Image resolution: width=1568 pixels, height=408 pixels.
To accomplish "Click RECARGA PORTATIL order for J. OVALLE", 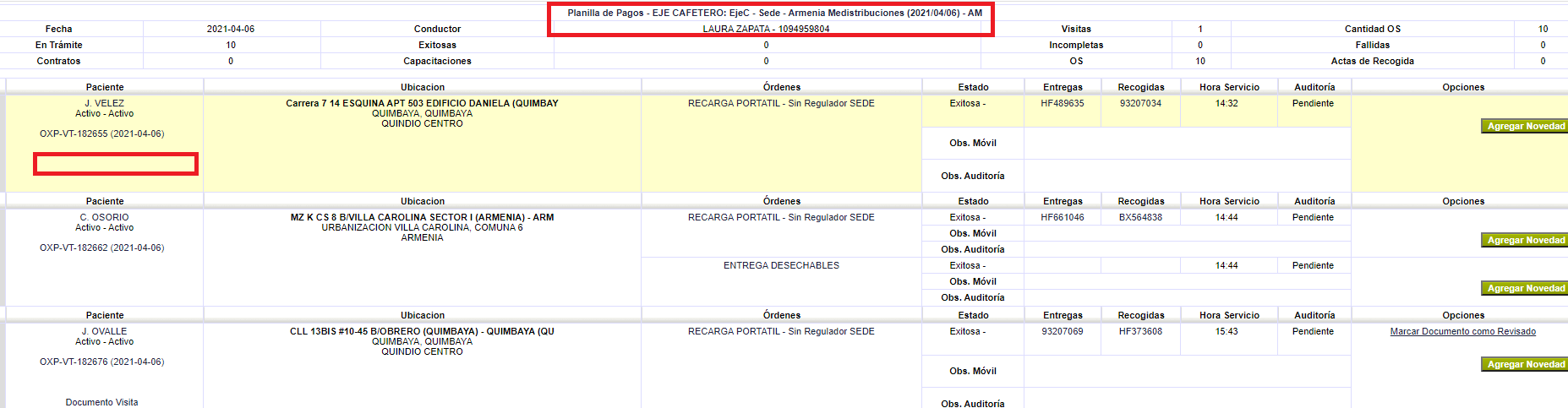I will point(781,331).
